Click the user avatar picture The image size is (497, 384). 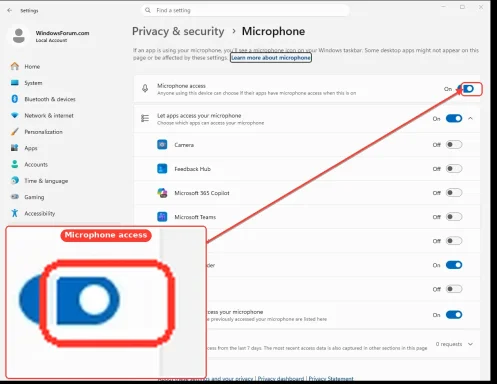(x=19, y=36)
